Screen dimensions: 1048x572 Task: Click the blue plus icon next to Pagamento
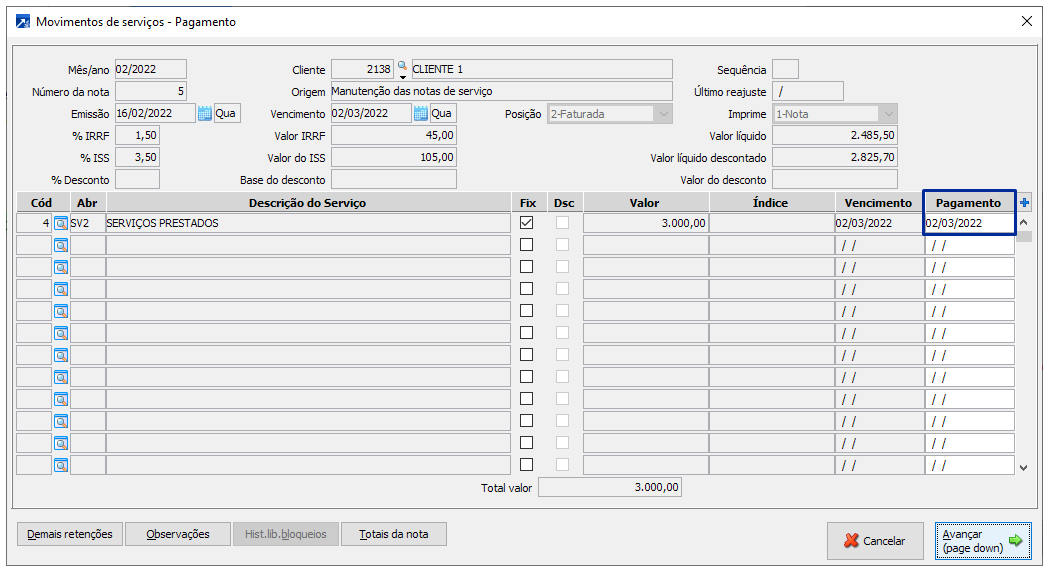1024,203
